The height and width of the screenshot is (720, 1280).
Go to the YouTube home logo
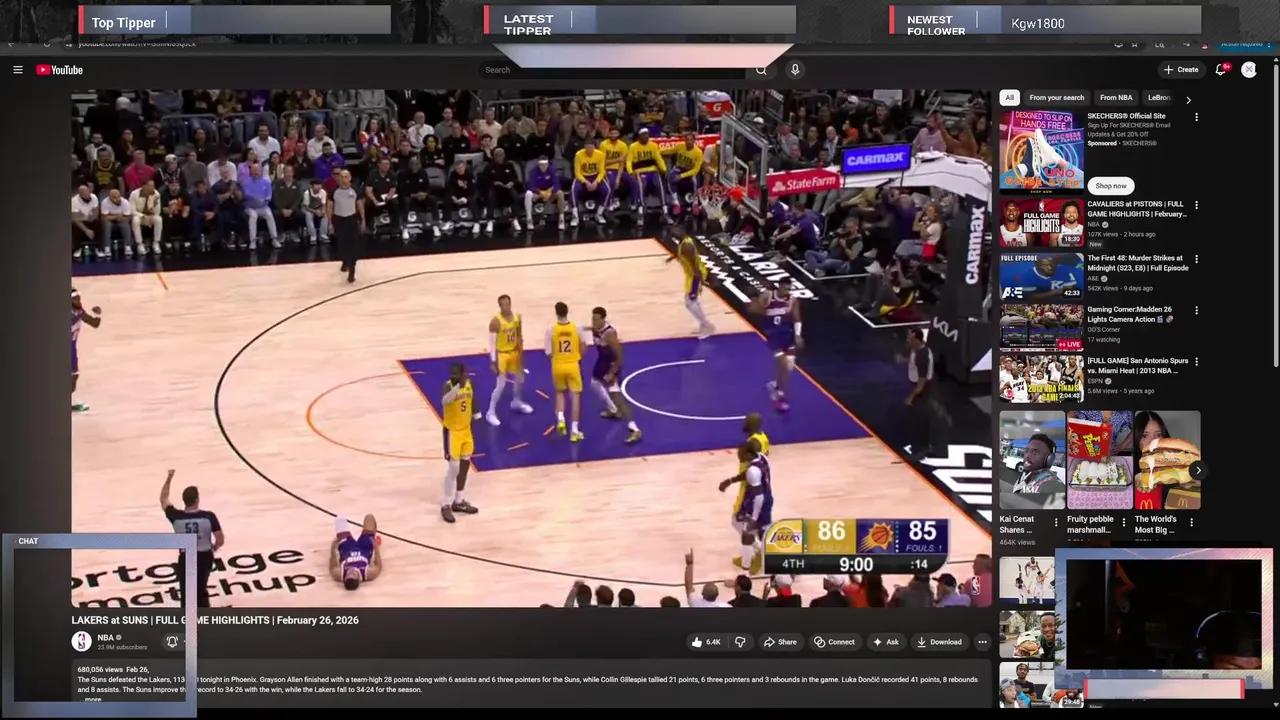click(59, 70)
